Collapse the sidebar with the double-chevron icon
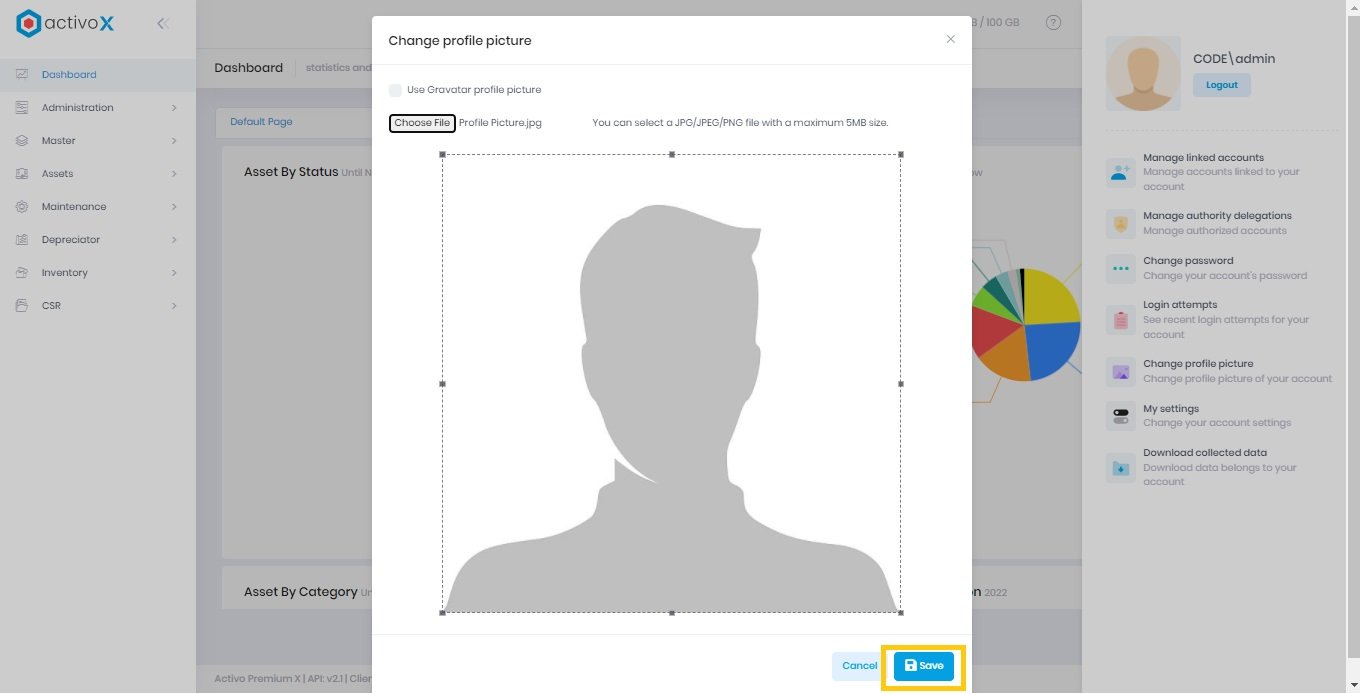This screenshot has width=1364, height=694. (x=163, y=23)
